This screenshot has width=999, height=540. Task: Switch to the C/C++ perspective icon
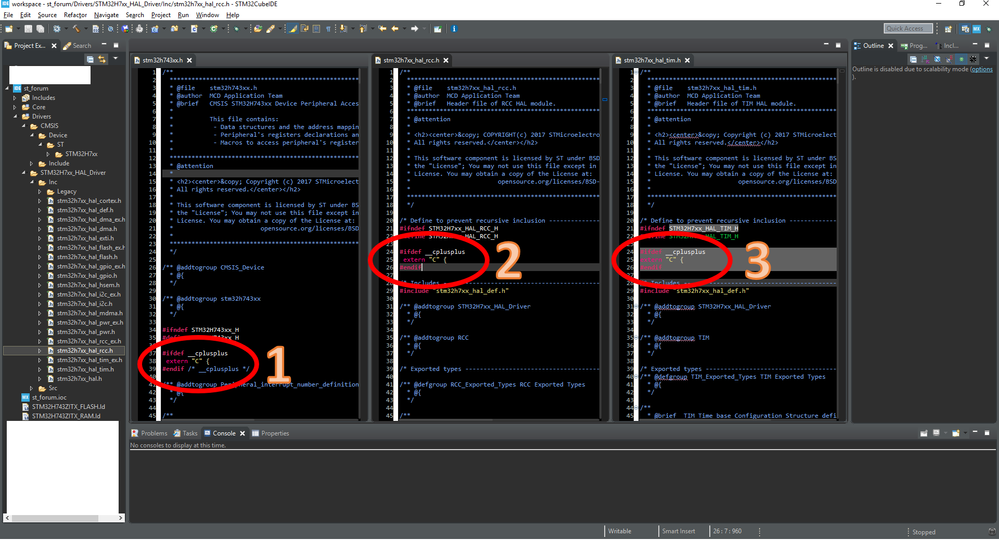965,29
